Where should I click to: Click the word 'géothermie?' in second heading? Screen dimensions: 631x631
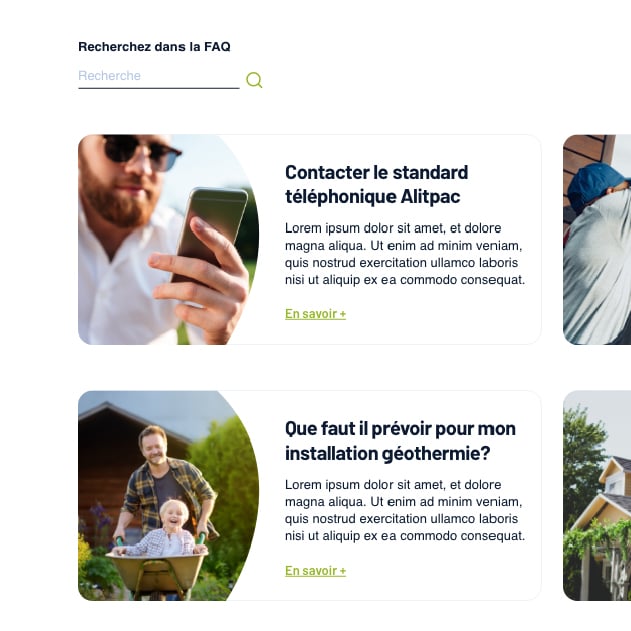pos(436,454)
